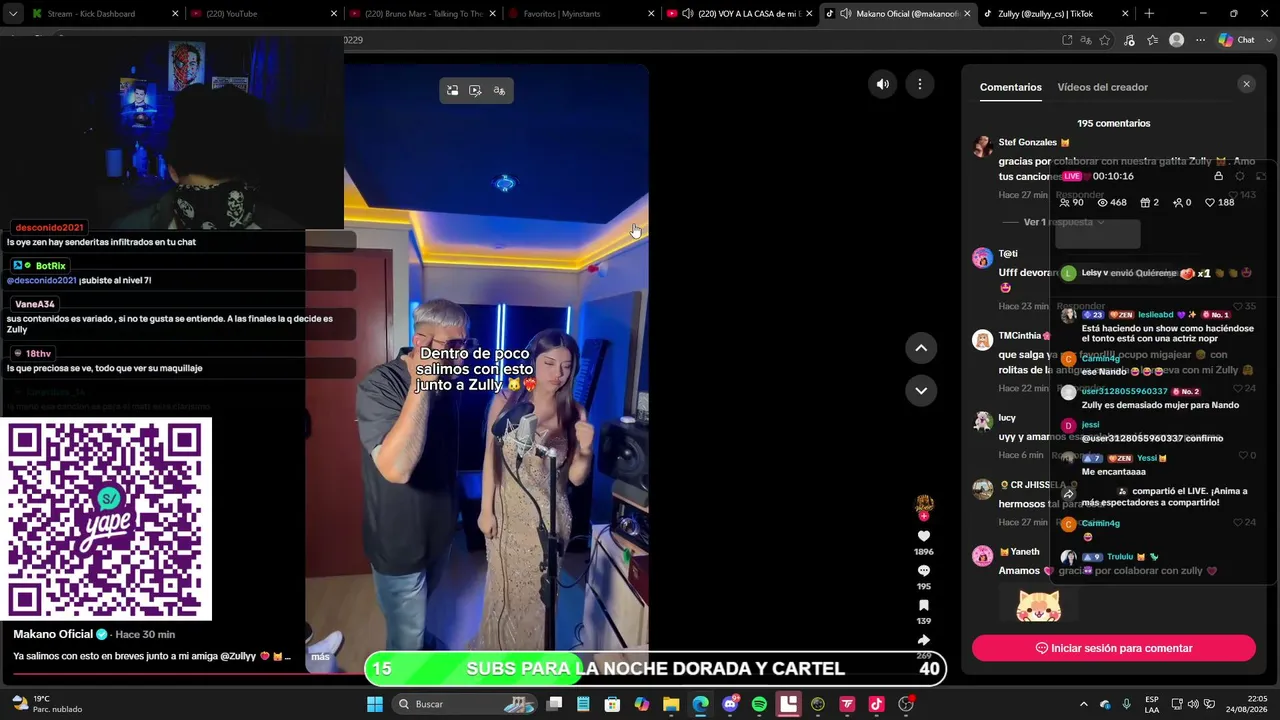The image size is (1280, 720).
Task: Open the Makano Oficial creator profile link
Action: tap(53, 634)
